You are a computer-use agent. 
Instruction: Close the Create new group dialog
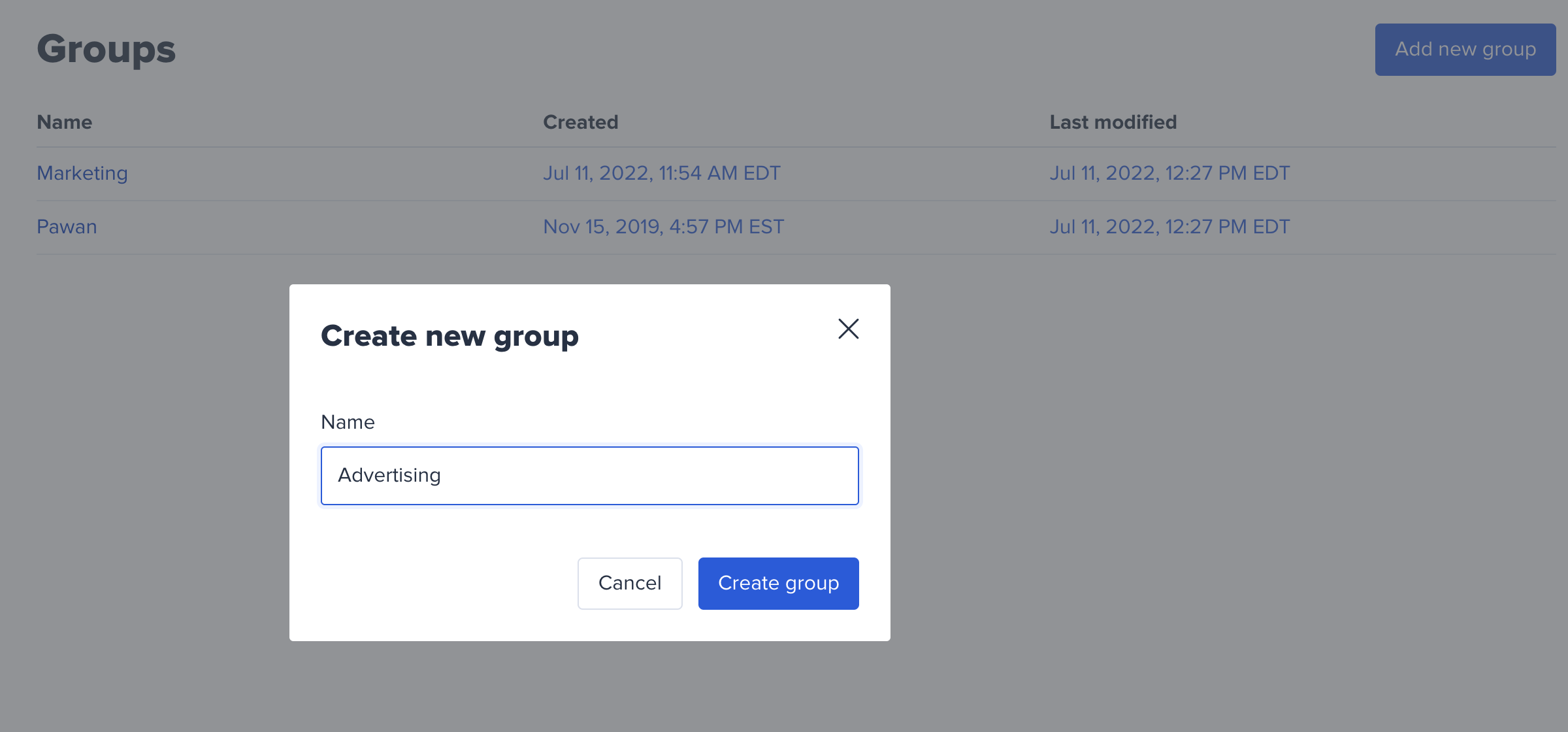click(x=848, y=329)
